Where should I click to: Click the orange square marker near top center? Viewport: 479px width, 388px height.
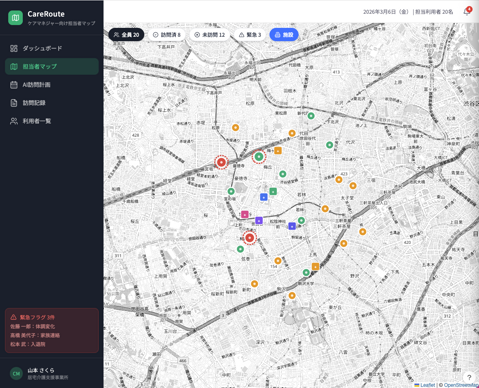(x=278, y=150)
